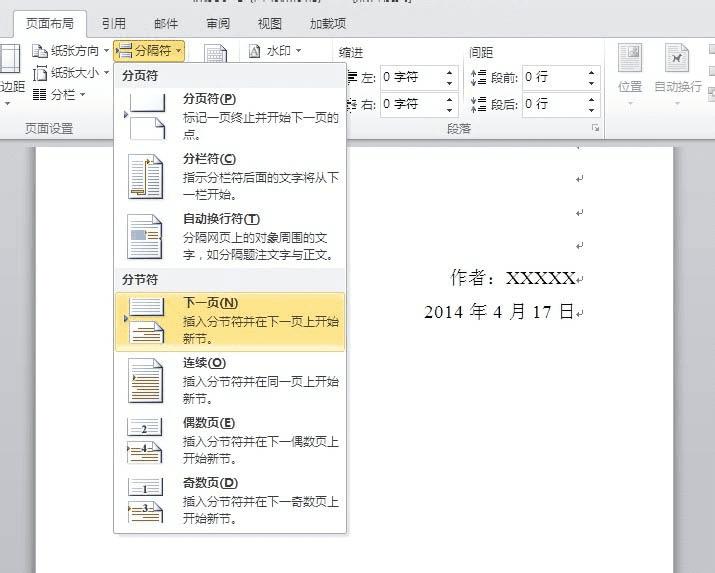
Task: Click the 位置 position button
Action: [630, 74]
